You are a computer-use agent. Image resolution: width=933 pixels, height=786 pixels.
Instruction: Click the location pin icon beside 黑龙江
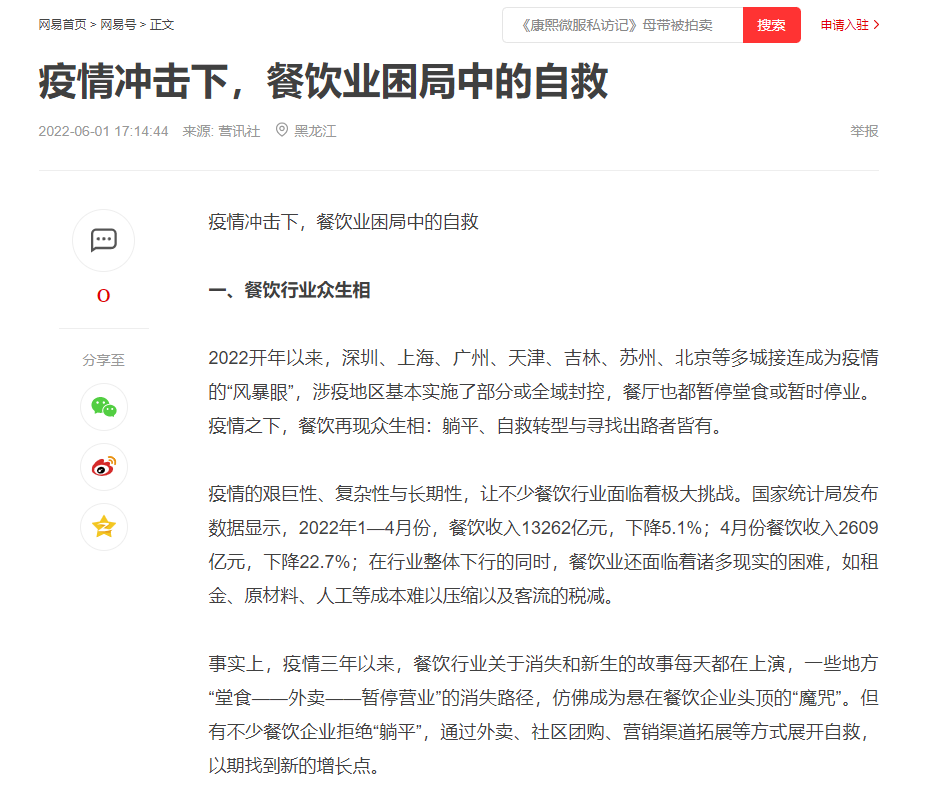coord(282,130)
